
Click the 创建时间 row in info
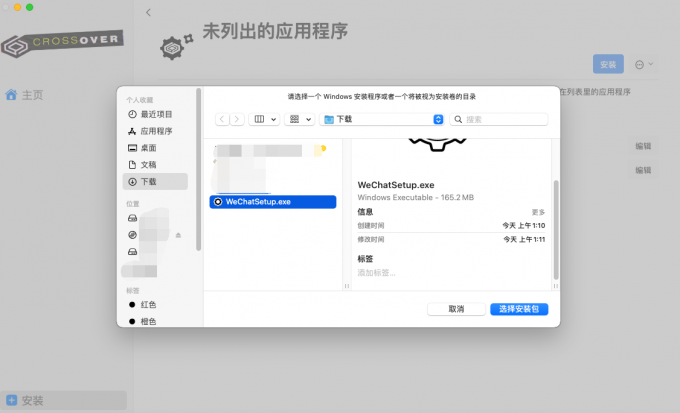coord(451,226)
